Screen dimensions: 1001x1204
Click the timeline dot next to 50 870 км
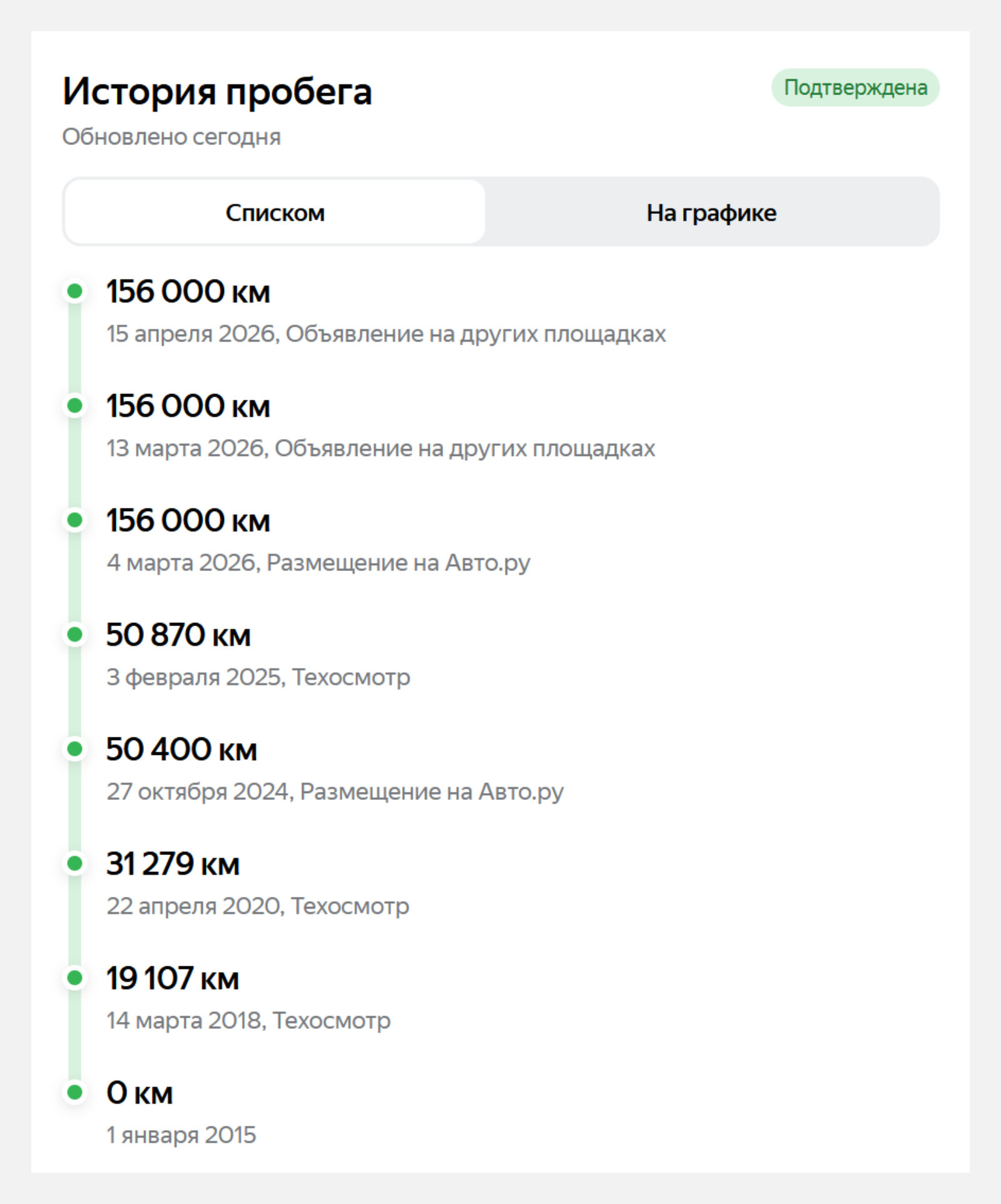click(x=75, y=634)
